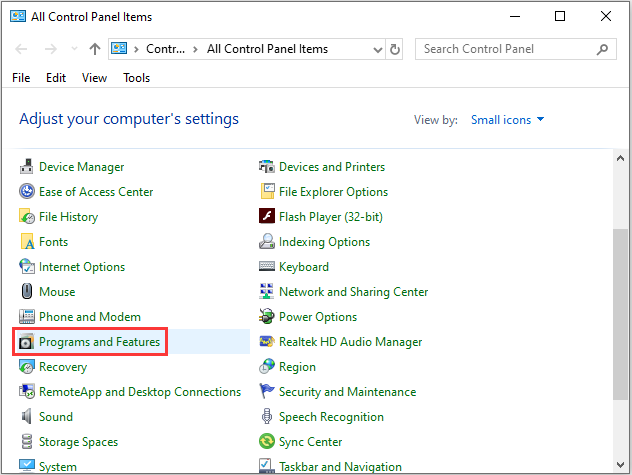Click the Security and Maintenance flag icon
Screen dimensions: 632x475
266,391
